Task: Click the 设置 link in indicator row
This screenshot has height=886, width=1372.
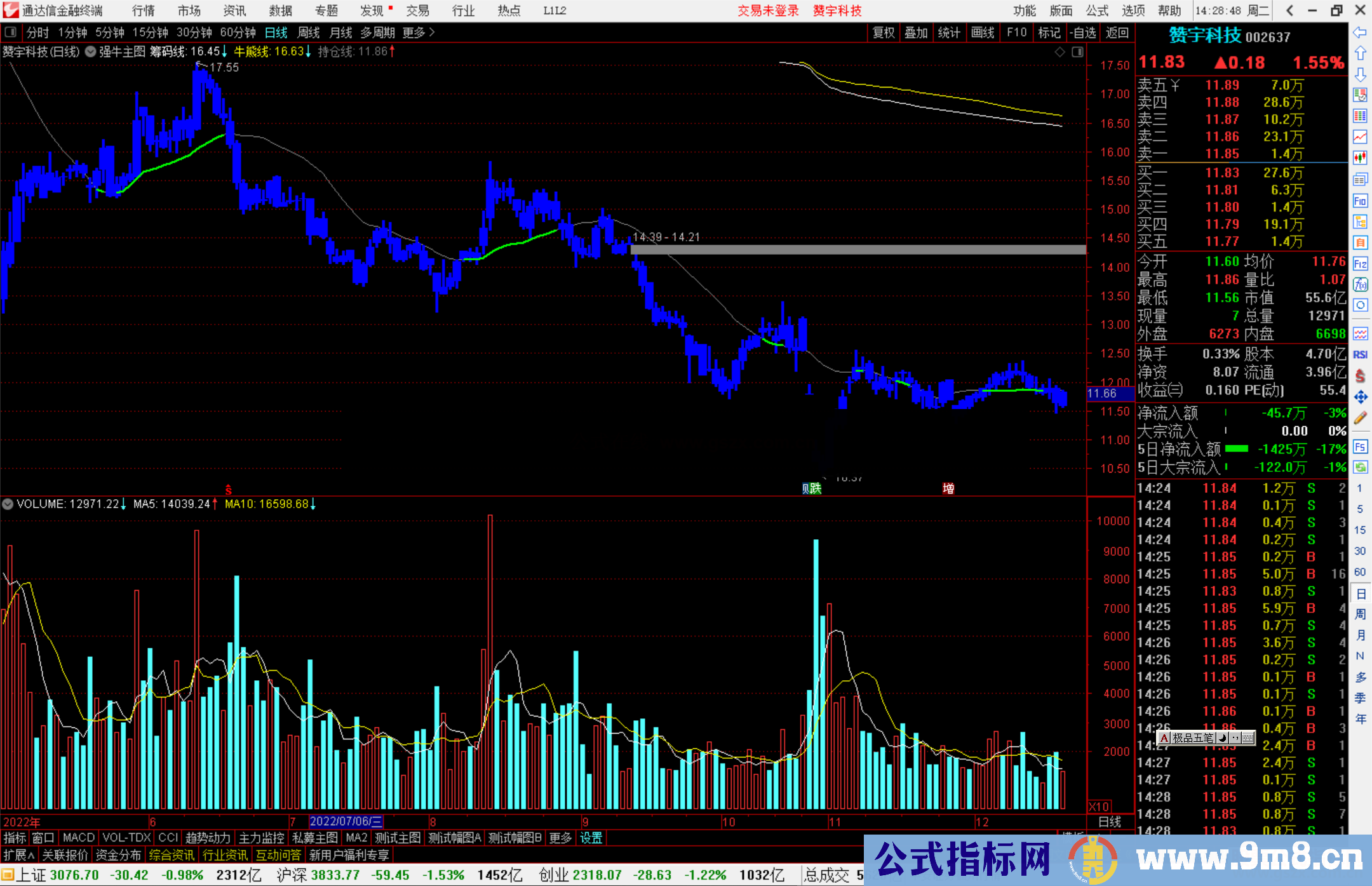Action: tap(591, 838)
